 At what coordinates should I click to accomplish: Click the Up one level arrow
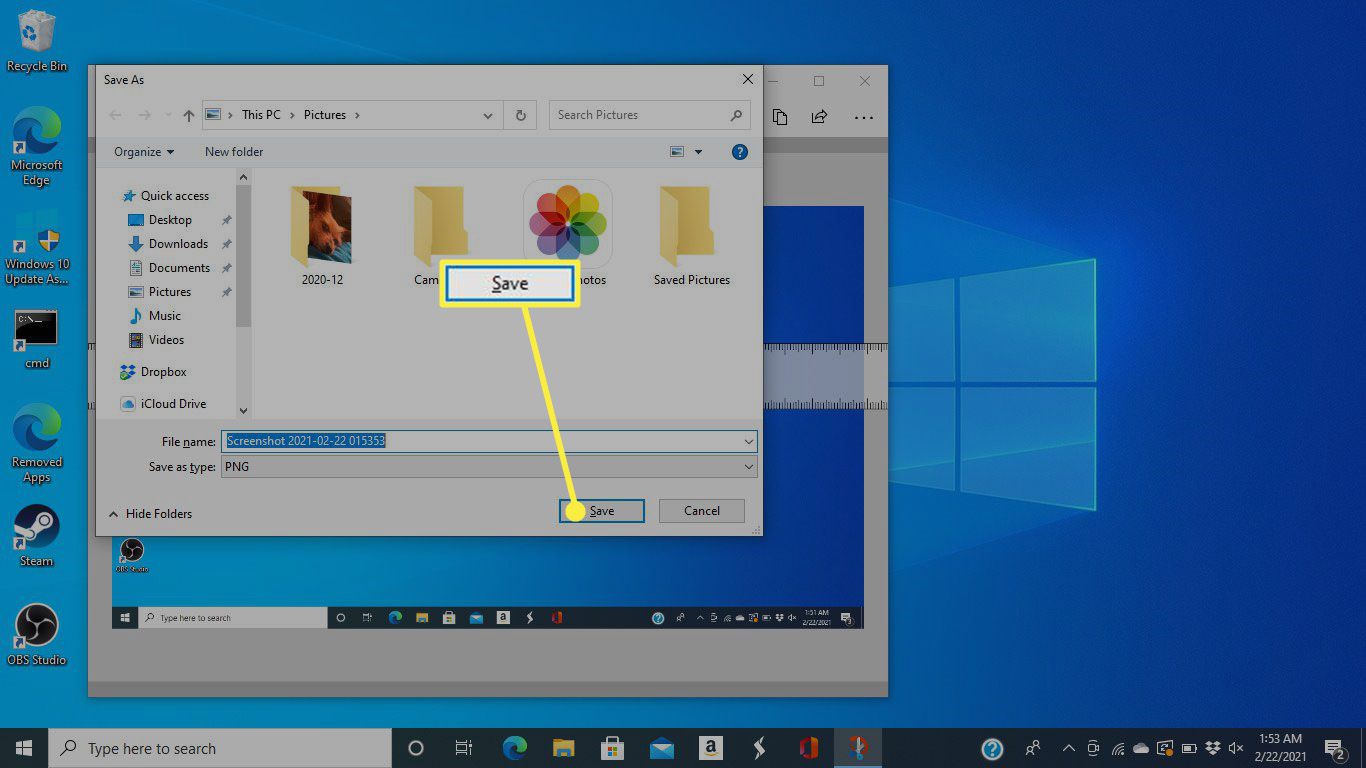coord(189,115)
